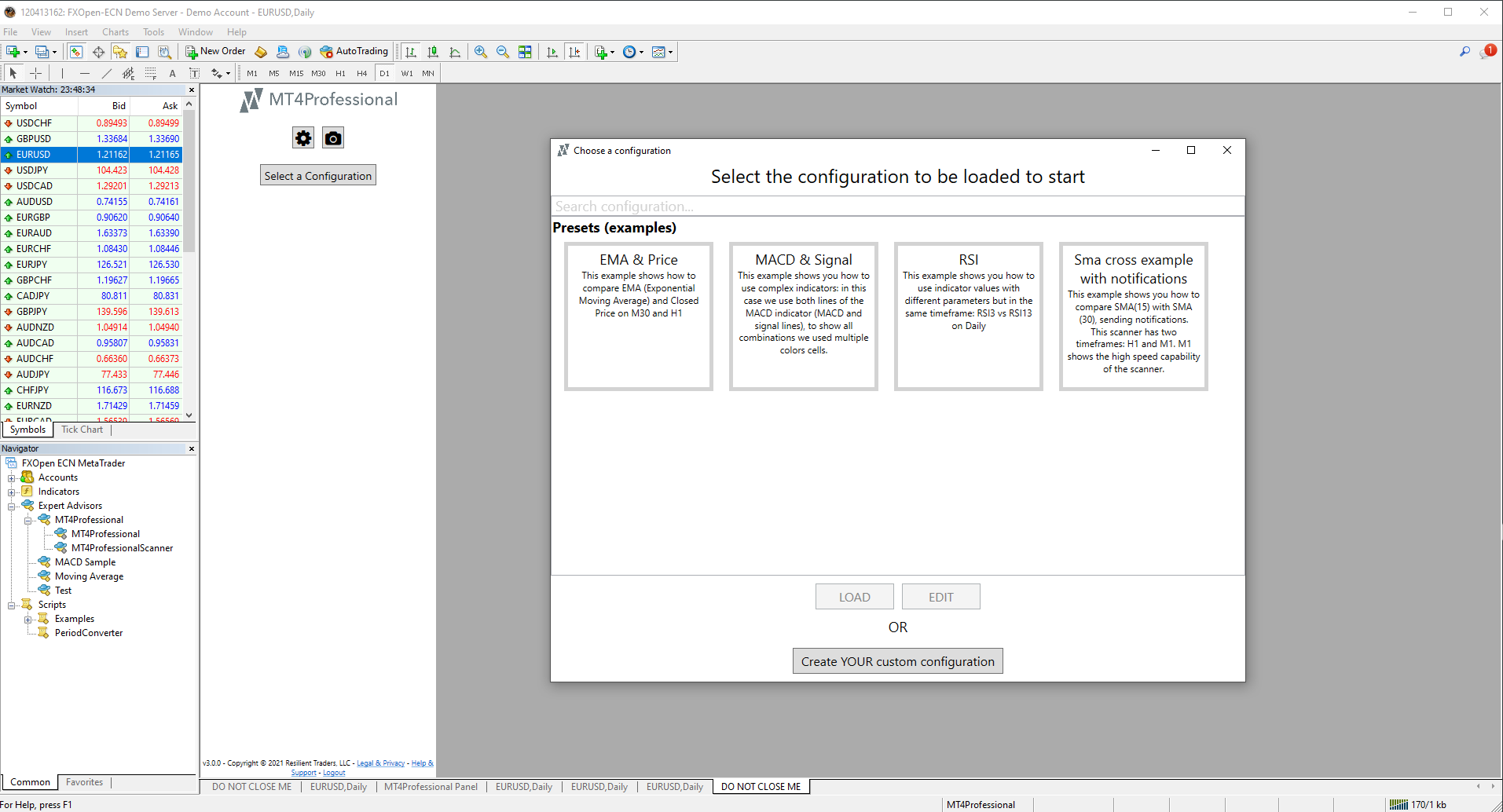1503x812 pixels.
Task: Click Create YOUR custom configuration button
Action: point(898,661)
